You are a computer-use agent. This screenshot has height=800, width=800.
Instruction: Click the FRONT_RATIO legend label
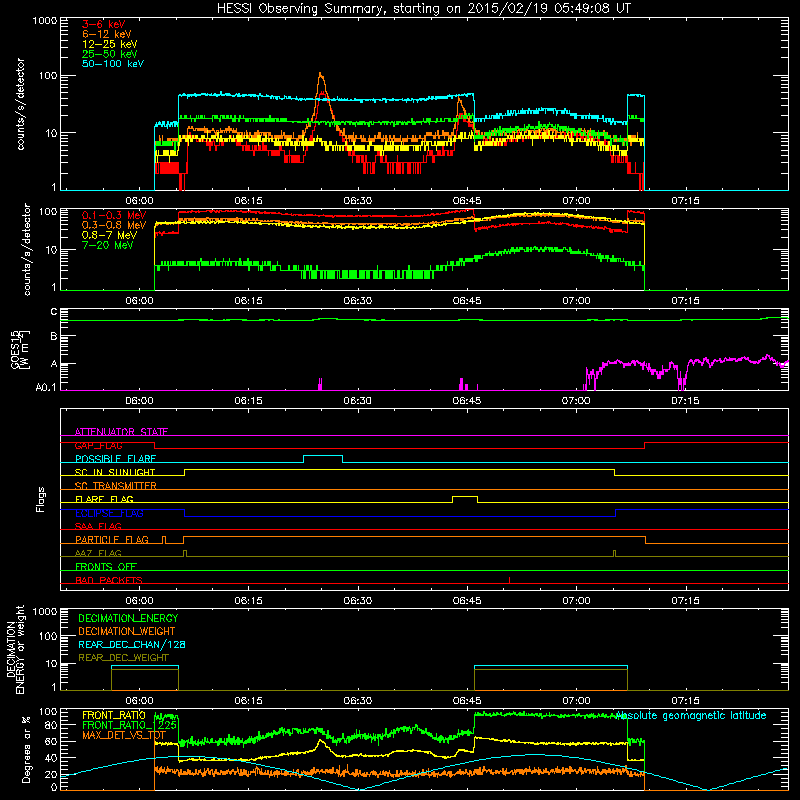click(x=114, y=715)
